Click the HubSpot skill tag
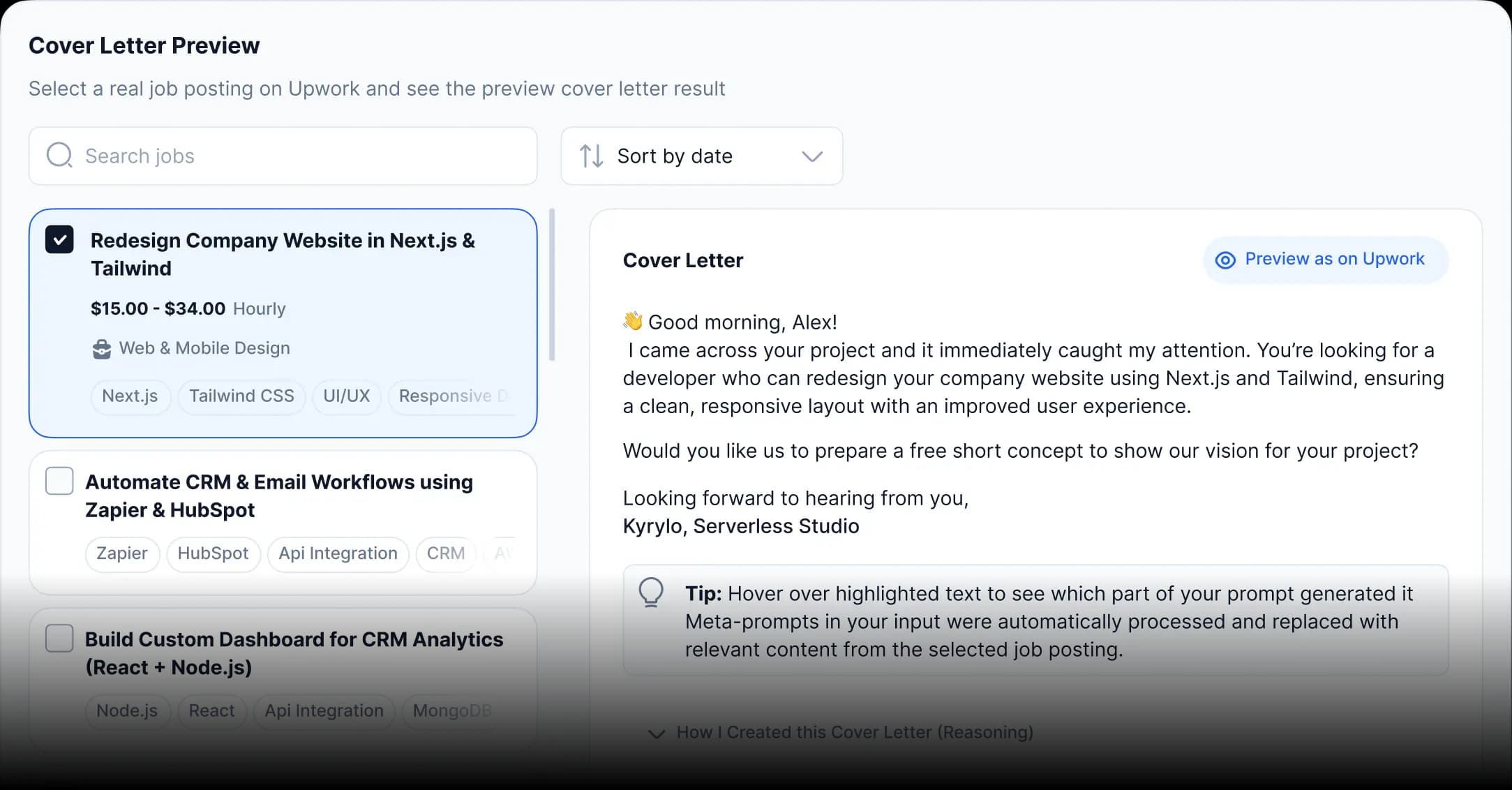1512x790 pixels. [x=213, y=554]
